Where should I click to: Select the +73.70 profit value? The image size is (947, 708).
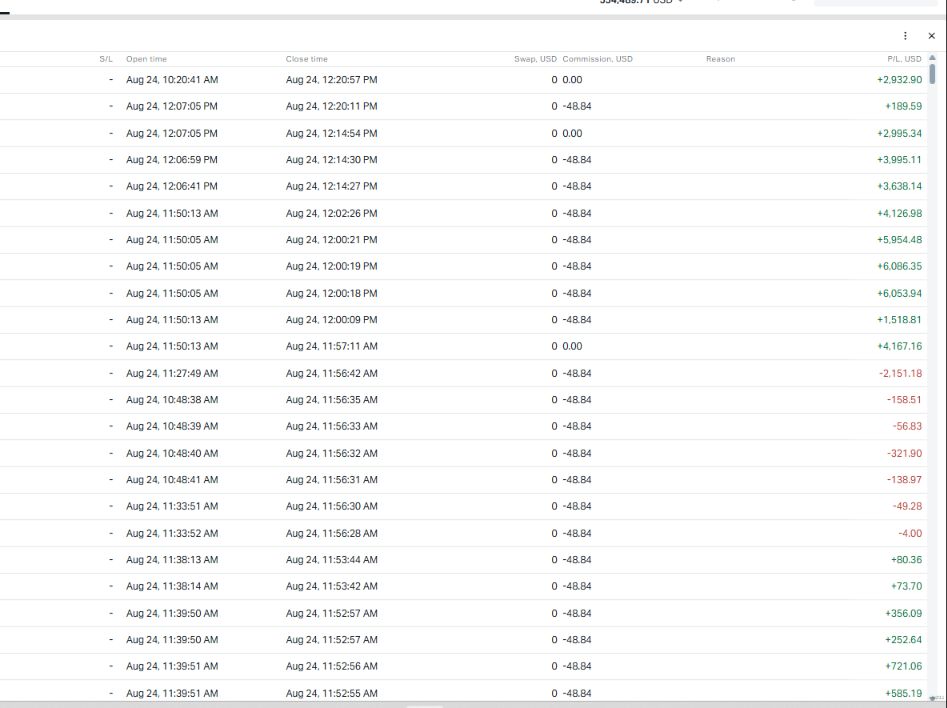[x=906, y=587]
